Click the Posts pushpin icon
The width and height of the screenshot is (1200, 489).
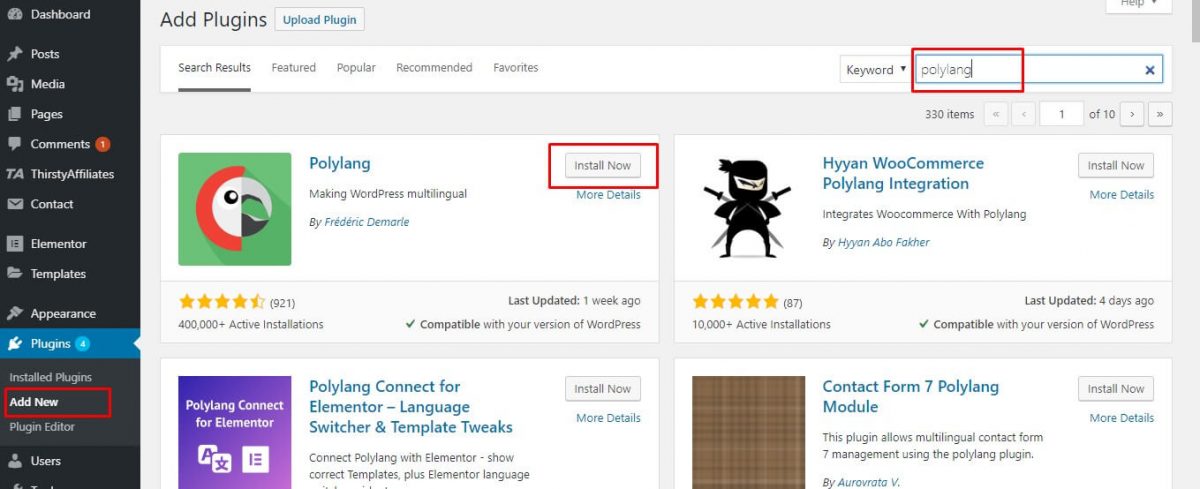pos(15,54)
